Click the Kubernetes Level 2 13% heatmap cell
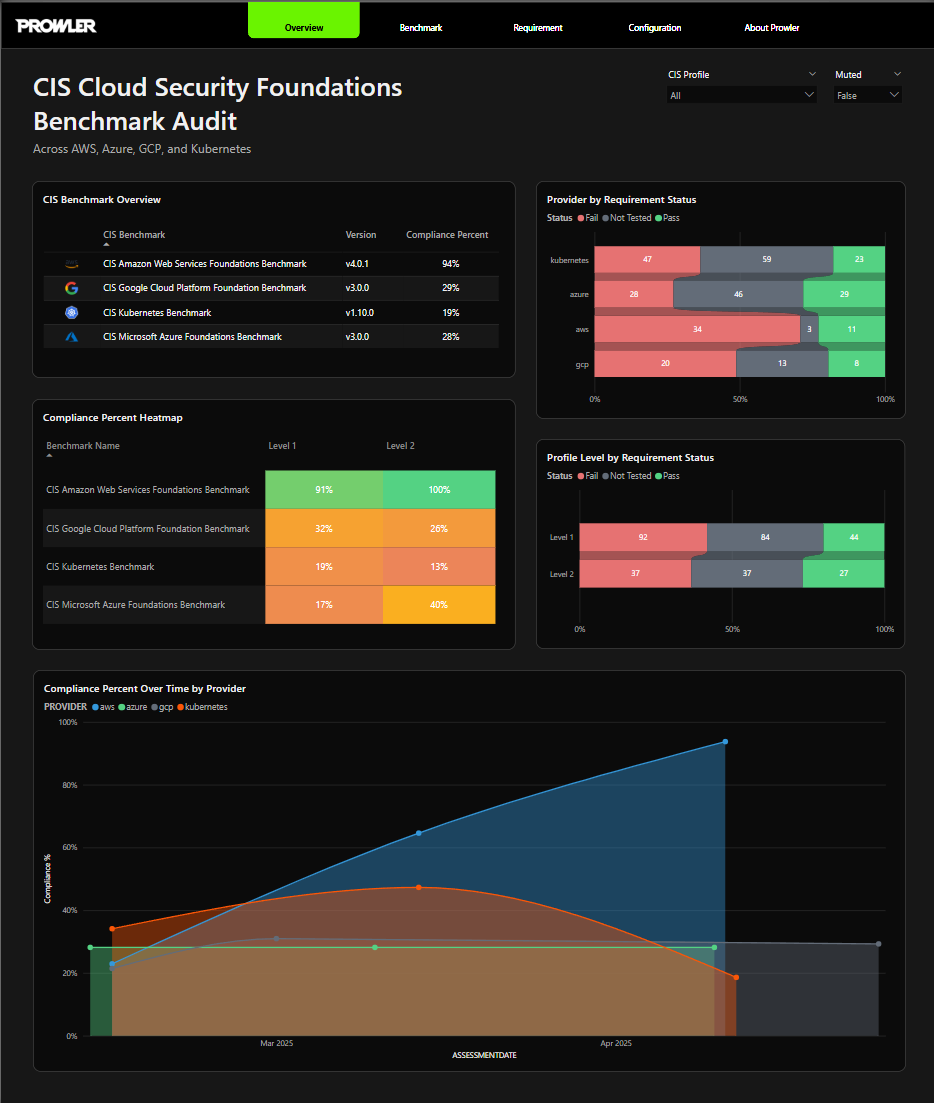 point(439,566)
